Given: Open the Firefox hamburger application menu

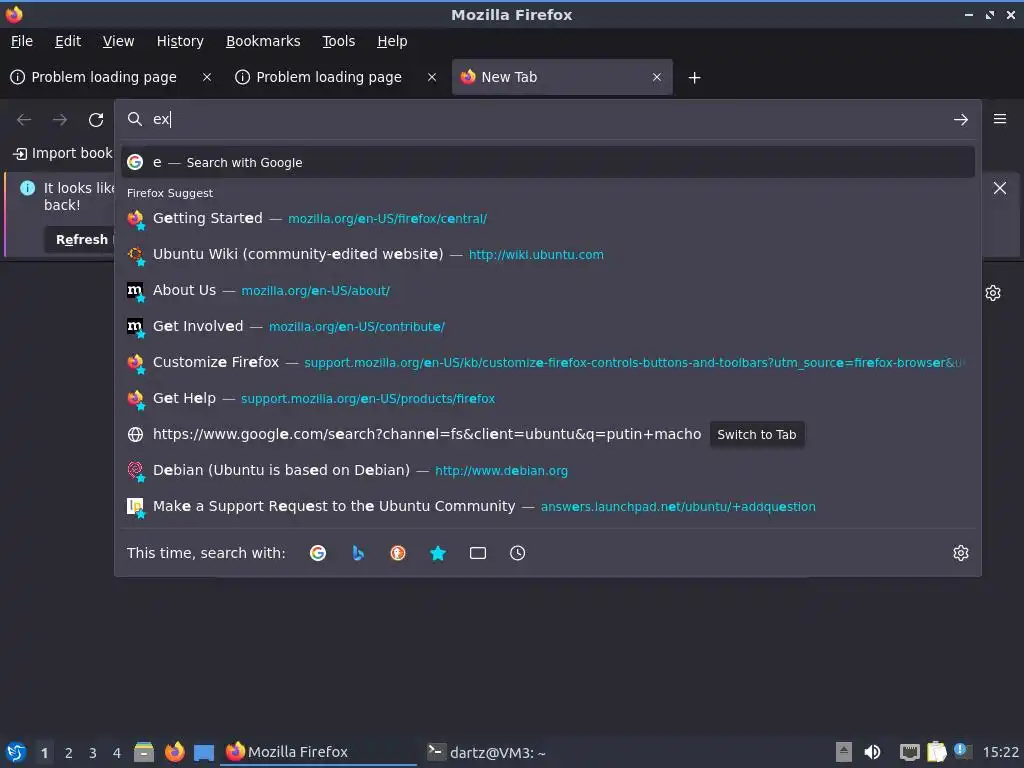Looking at the screenshot, I should 1000,119.
